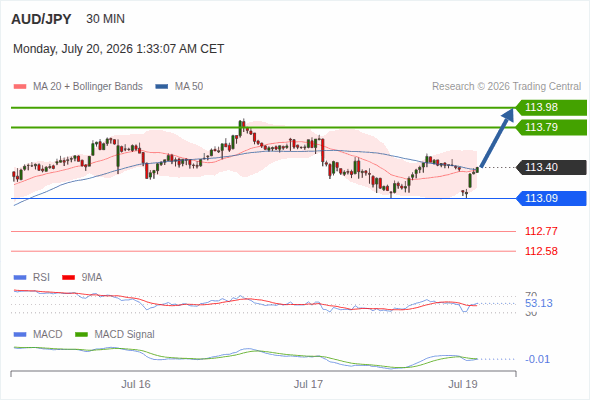Click the MA 20 + Bollinger Bands swatch

click(20, 87)
